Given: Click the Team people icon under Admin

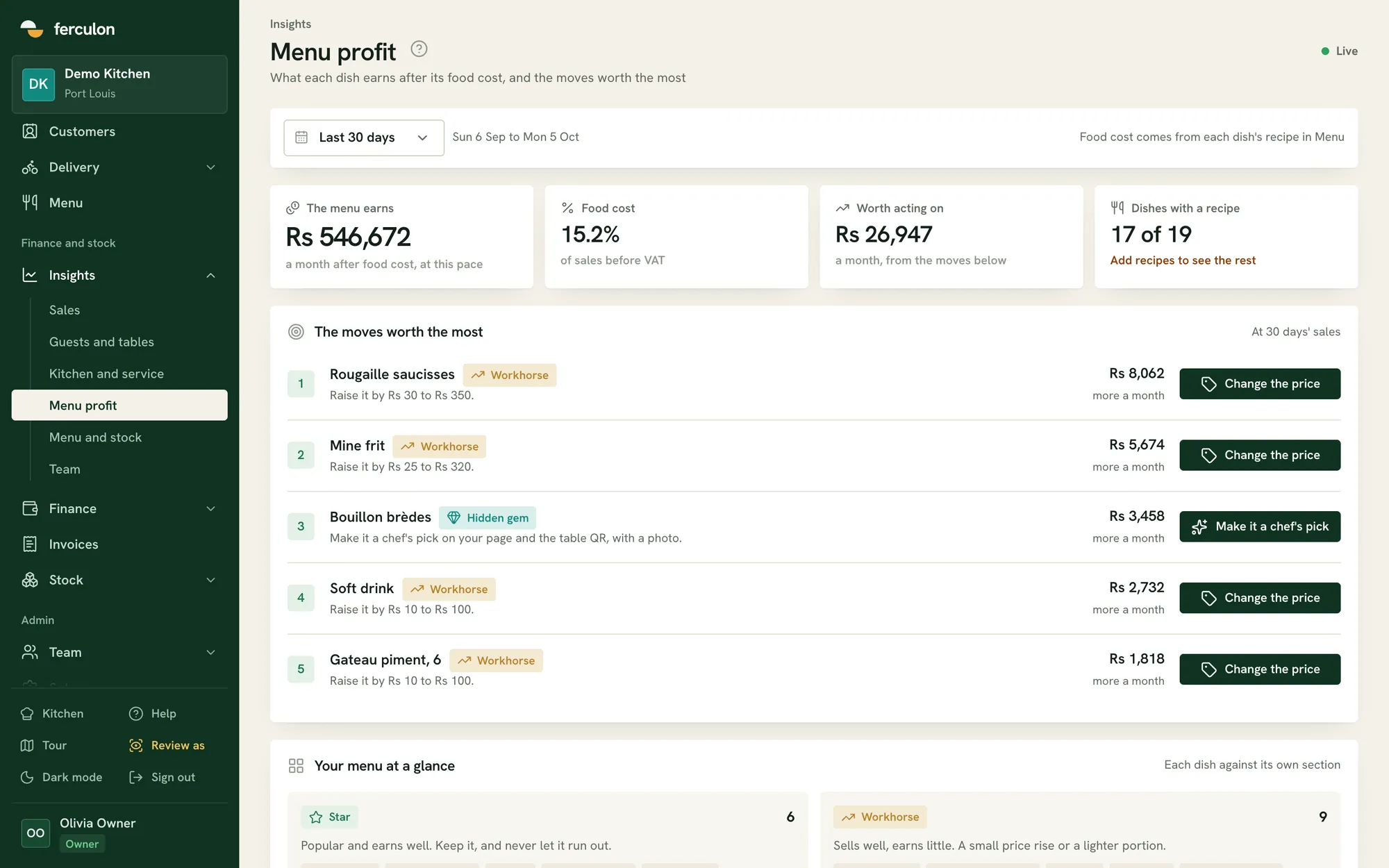Looking at the screenshot, I should 30,652.
